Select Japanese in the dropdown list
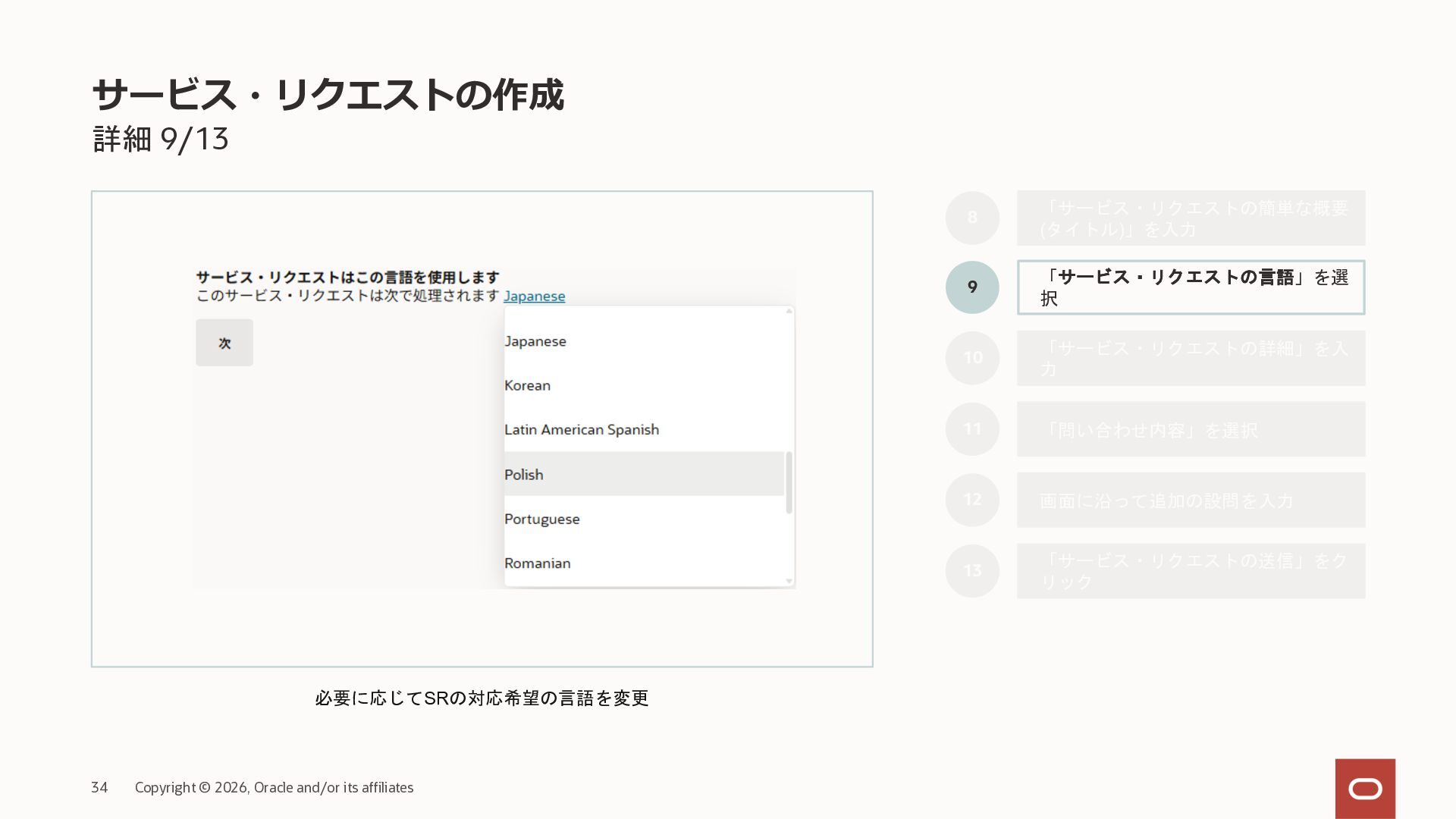This screenshot has height=819, width=1456. [x=535, y=341]
